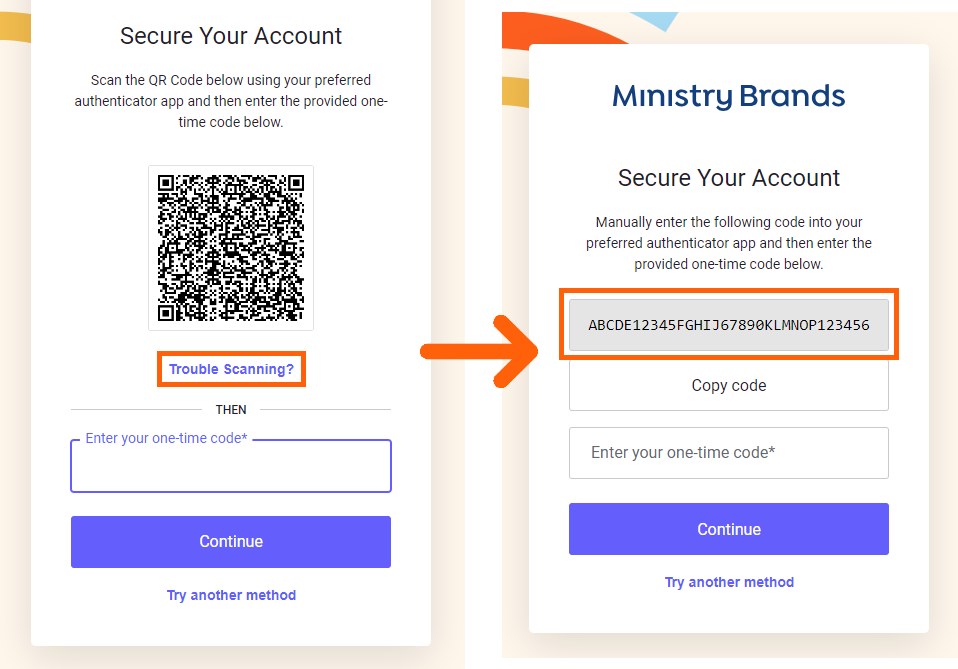Click Try another method under the QR code
Image resolution: width=958 pixels, height=669 pixels.
coord(231,595)
